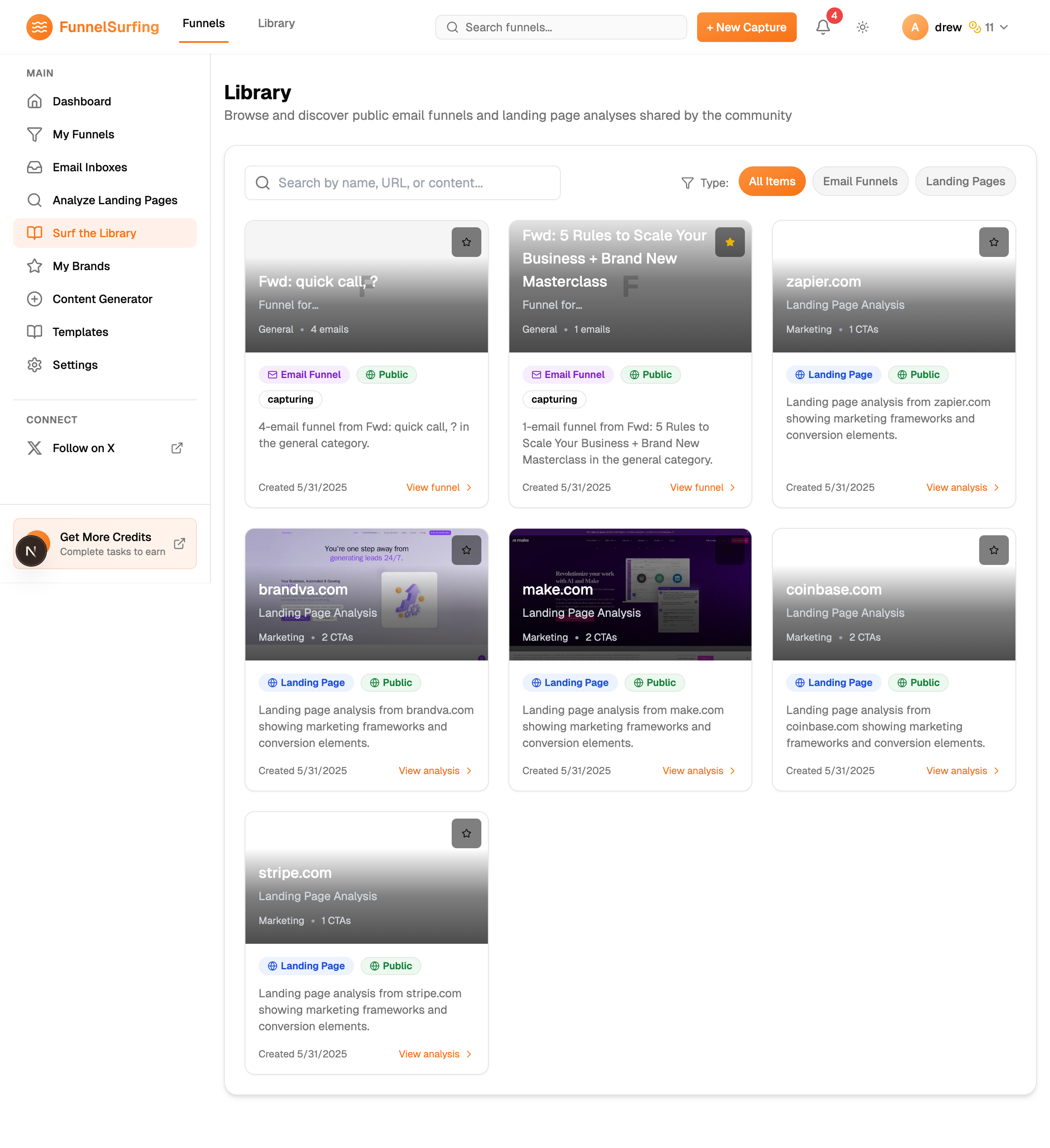
Task: Open the brandva.com thumbnail preview
Action: tap(366, 595)
